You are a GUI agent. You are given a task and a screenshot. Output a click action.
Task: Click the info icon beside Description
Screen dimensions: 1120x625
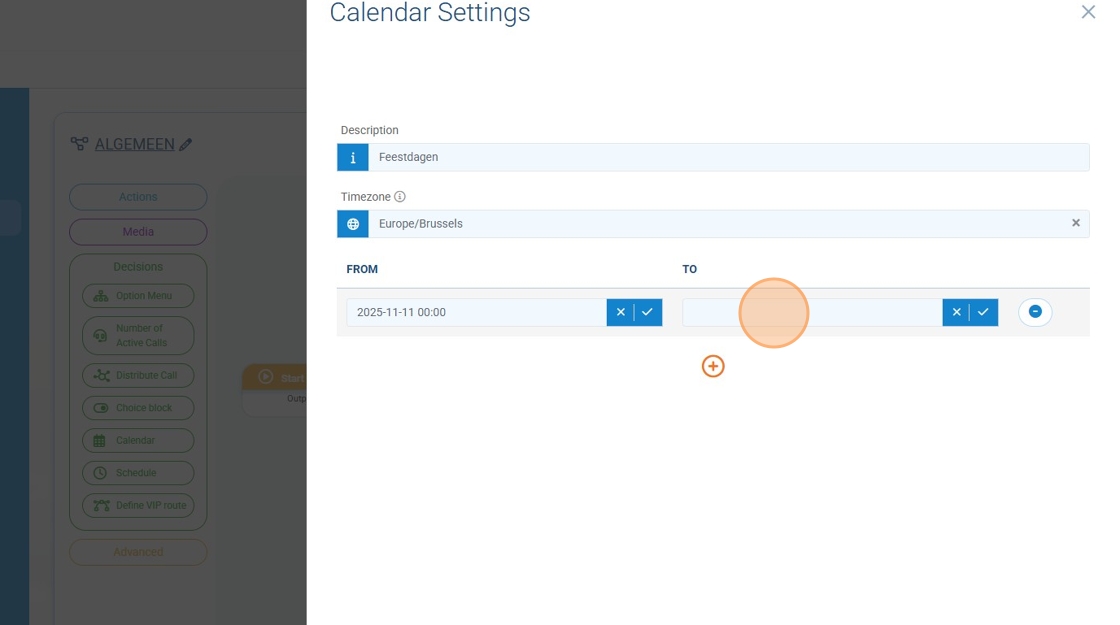coord(353,157)
